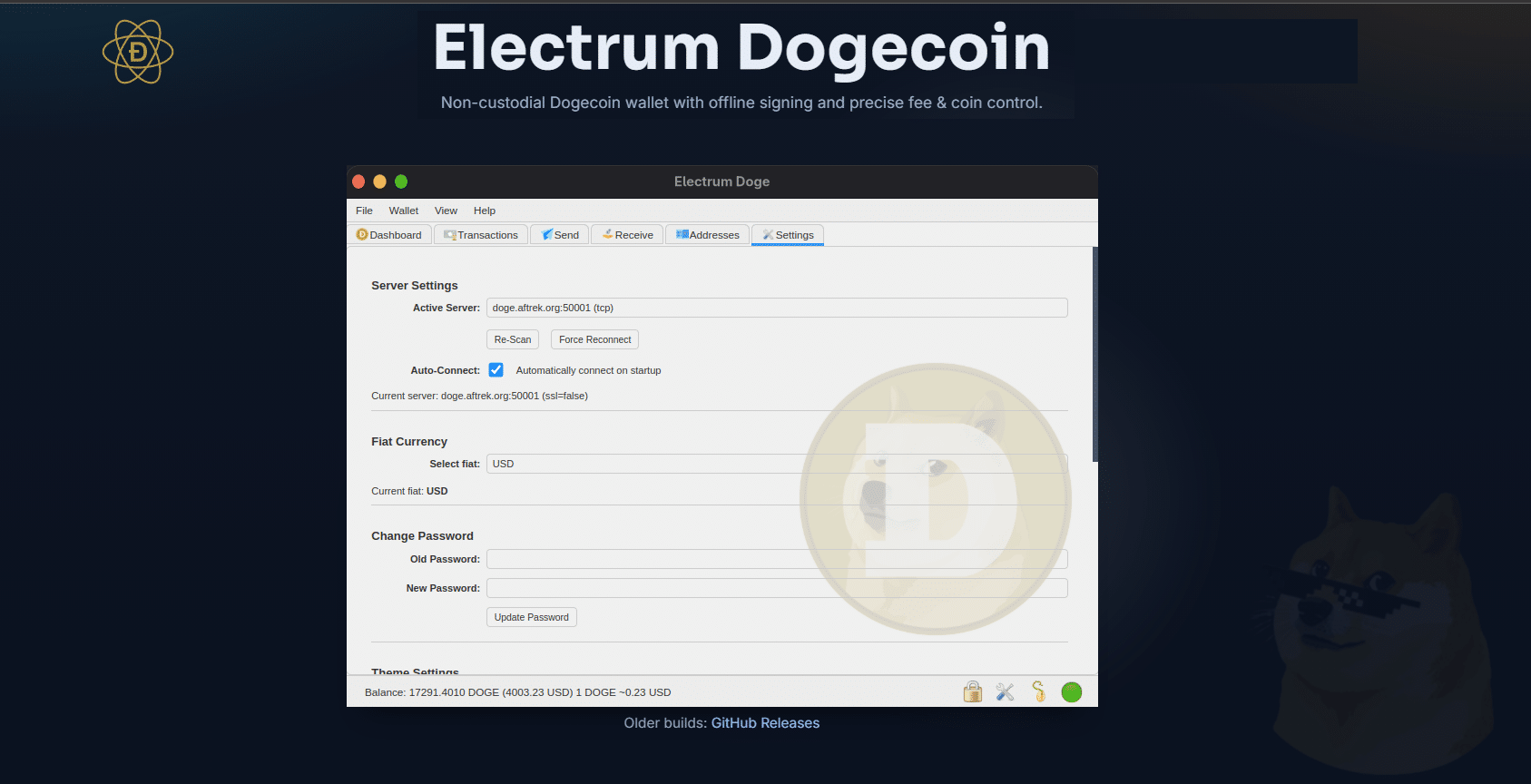The image size is (1531, 784).
Task: Click the red close window button
Action: [358, 181]
